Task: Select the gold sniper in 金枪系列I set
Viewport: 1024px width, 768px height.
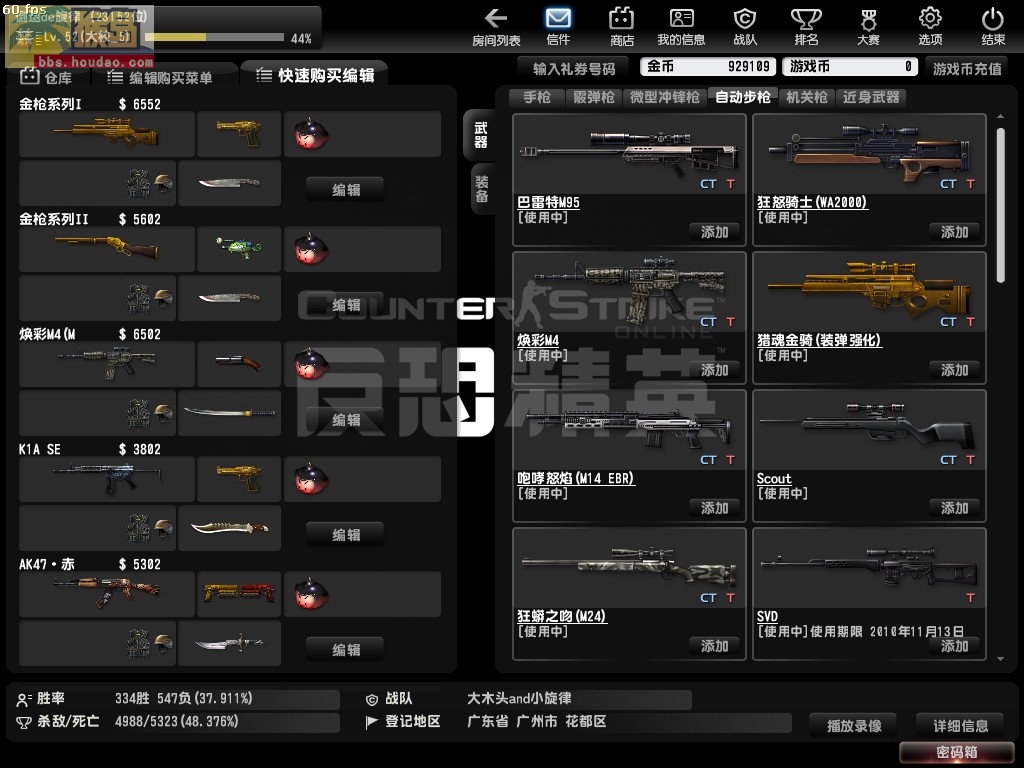Action: [107, 134]
